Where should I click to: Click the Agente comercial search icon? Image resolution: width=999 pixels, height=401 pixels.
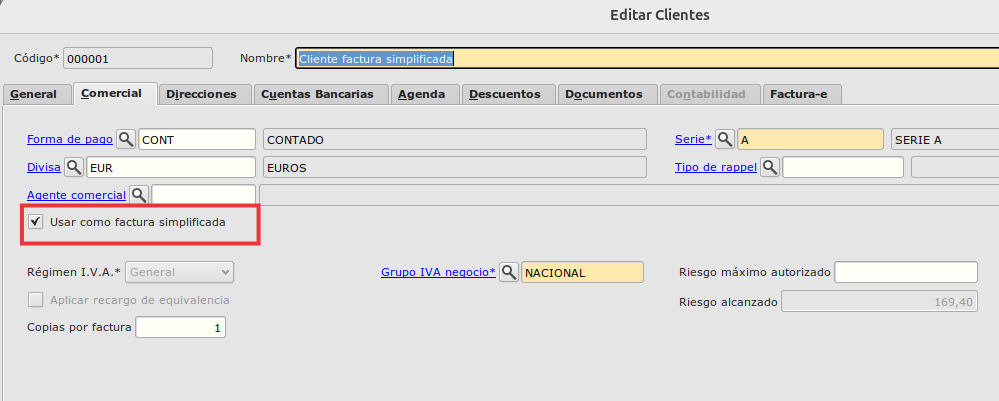139,195
